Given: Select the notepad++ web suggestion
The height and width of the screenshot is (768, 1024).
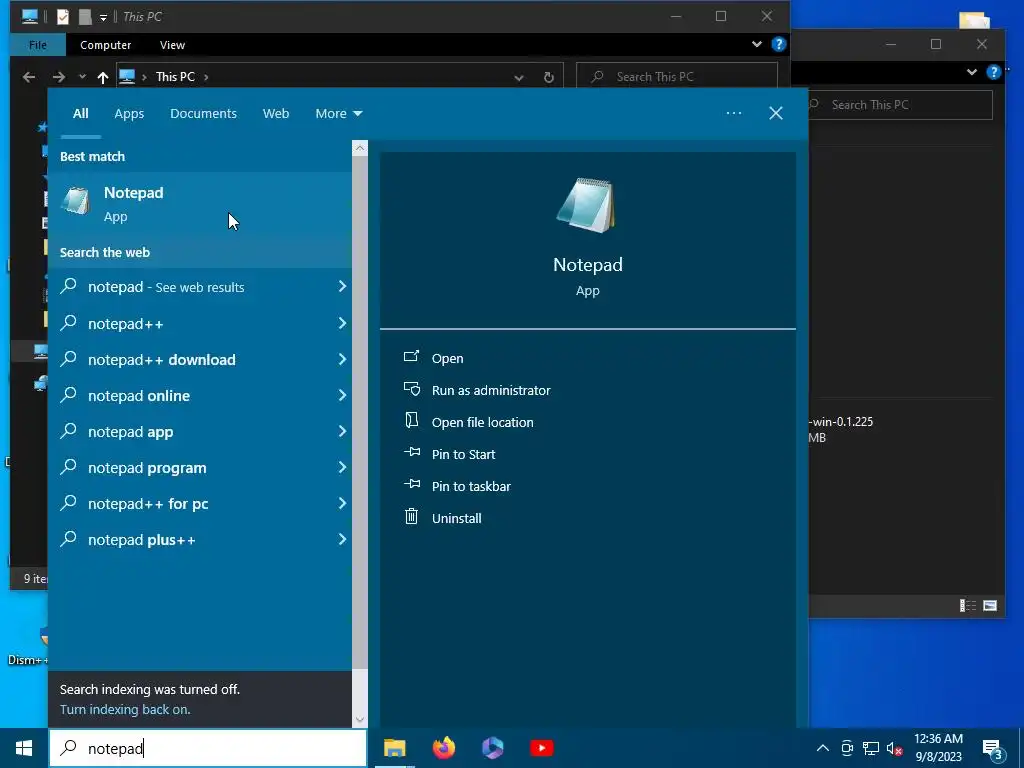Looking at the screenshot, I should [x=200, y=324].
